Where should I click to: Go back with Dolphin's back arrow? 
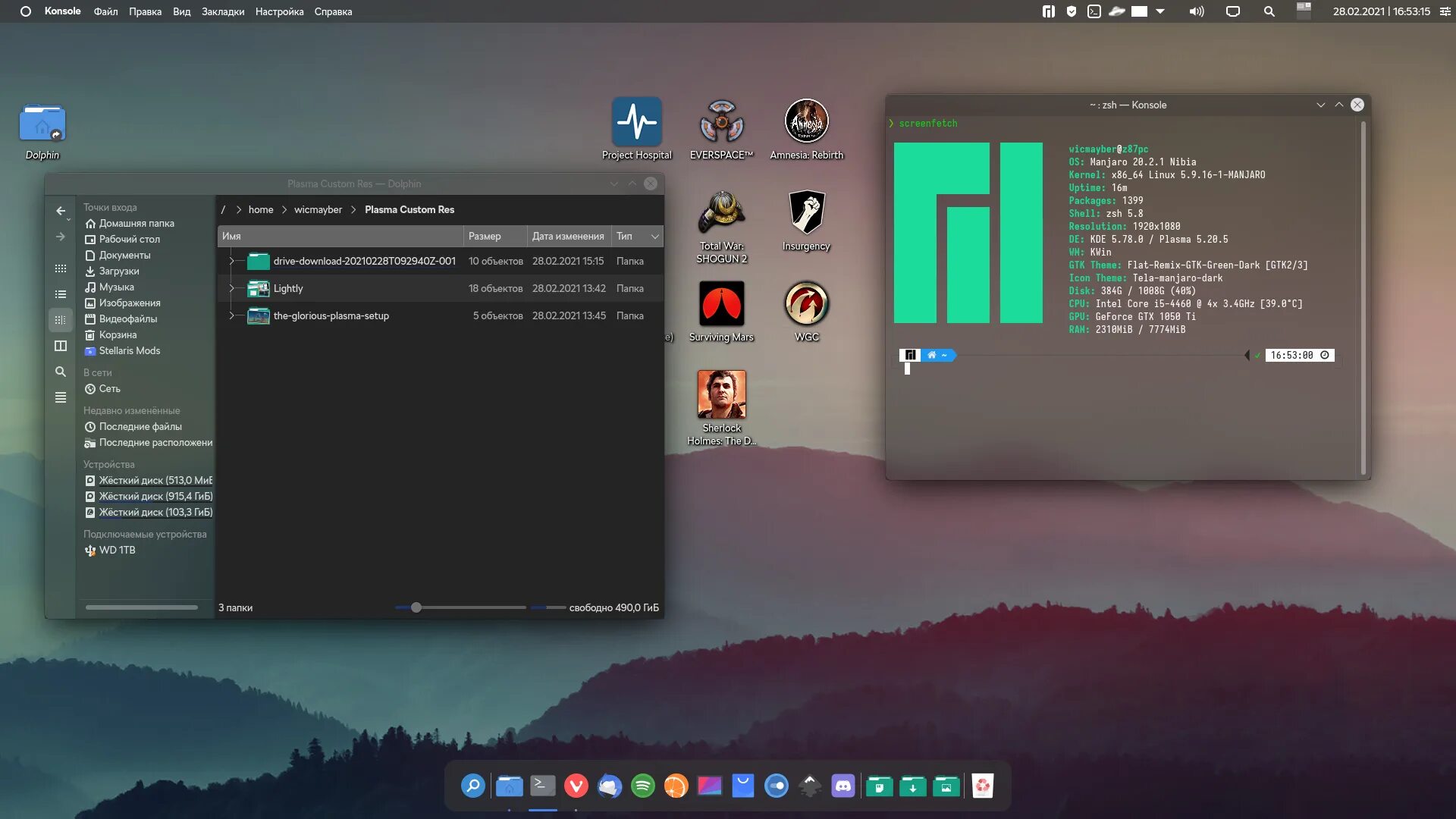coord(61,211)
